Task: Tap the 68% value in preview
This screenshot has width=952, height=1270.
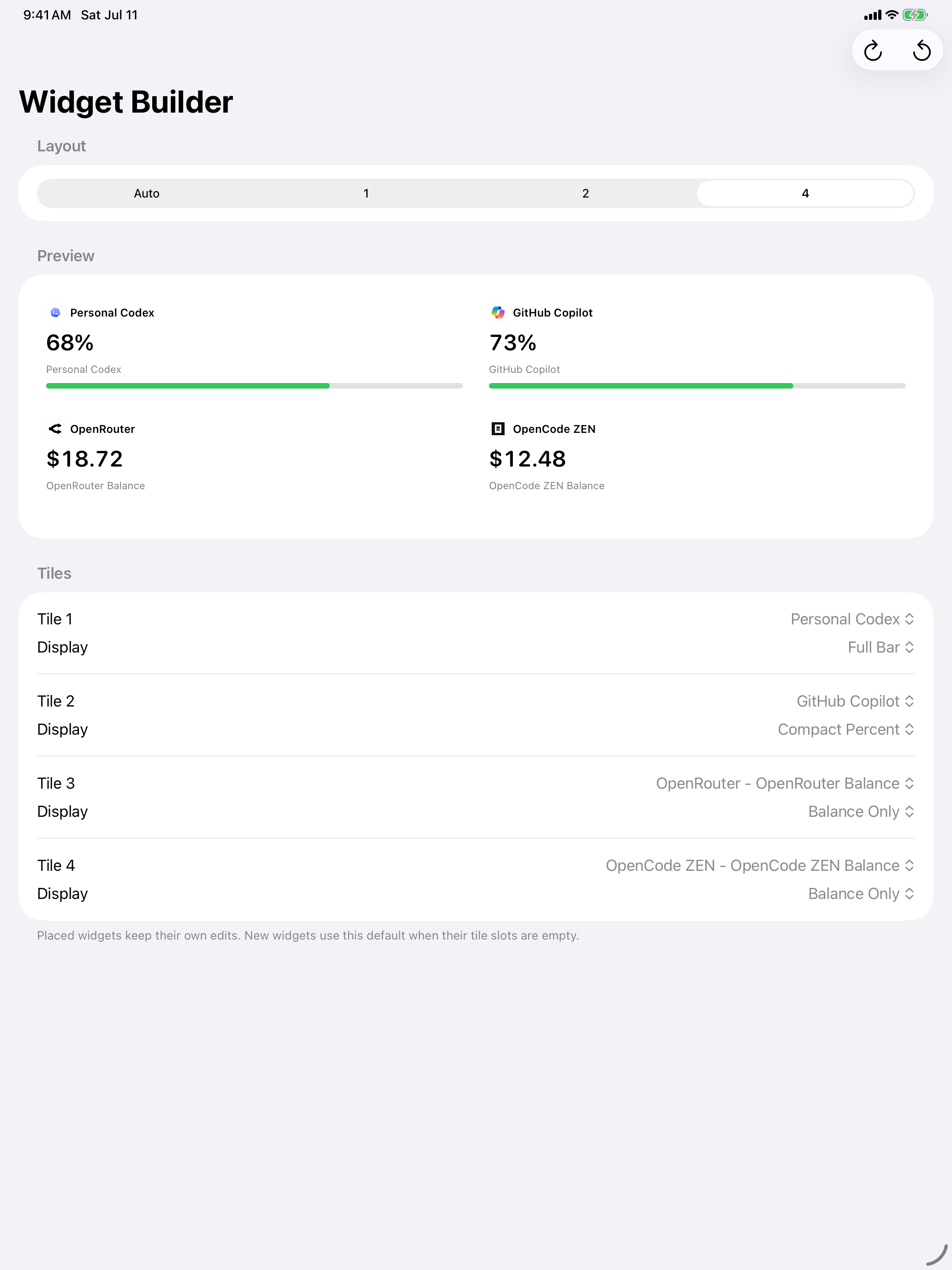Action: coord(70,343)
